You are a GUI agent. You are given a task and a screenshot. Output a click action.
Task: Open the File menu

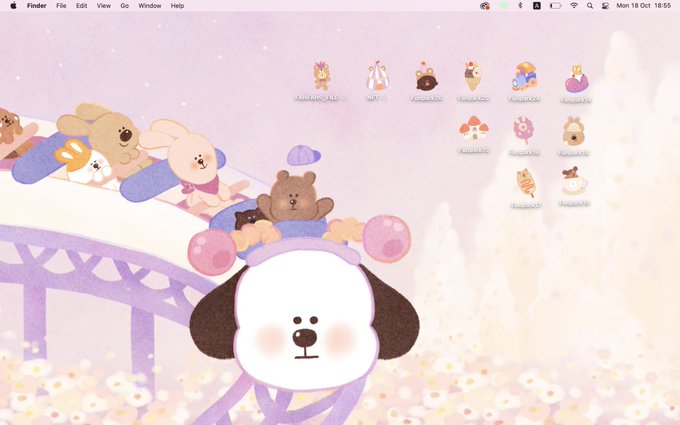coord(61,6)
